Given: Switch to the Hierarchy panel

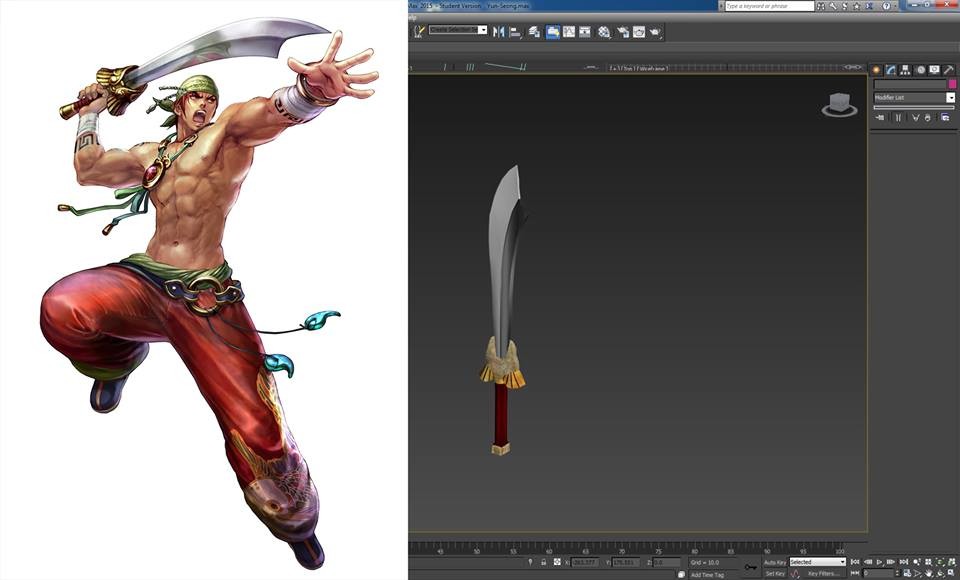Looking at the screenshot, I should 905,70.
